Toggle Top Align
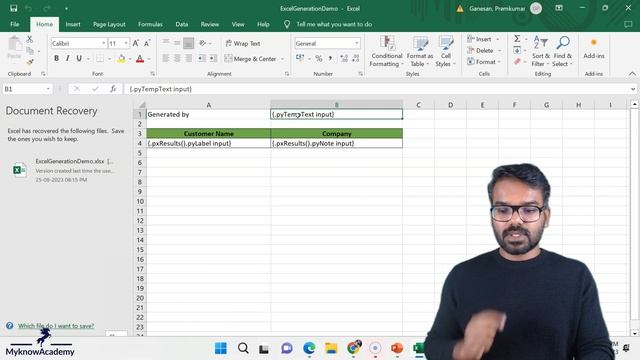 click(166, 43)
